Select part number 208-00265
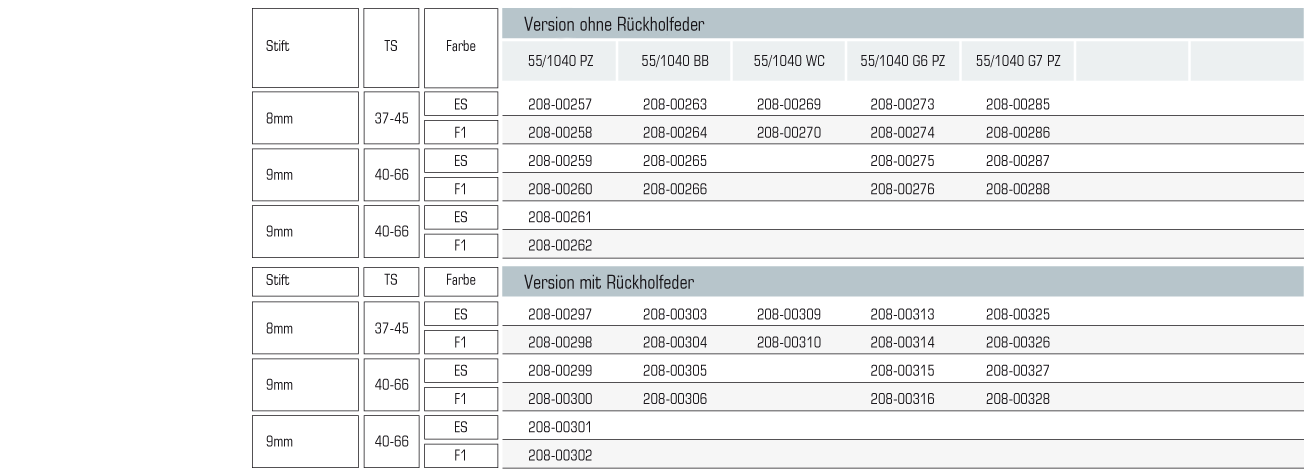1304x475 pixels. click(x=675, y=160)
